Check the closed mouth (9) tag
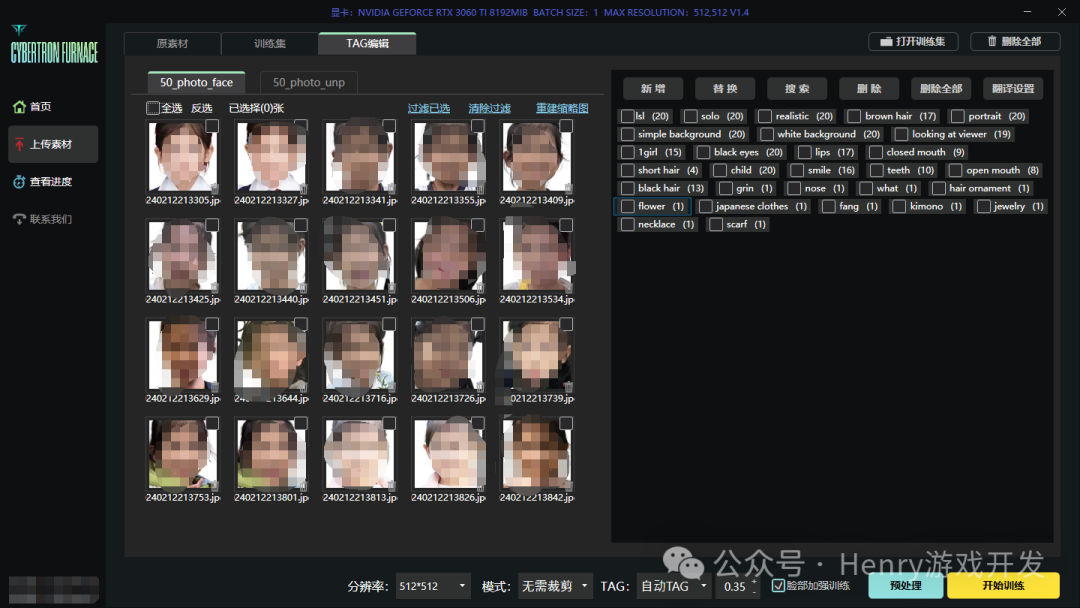The image size is (1080, 608). point(875,152)
